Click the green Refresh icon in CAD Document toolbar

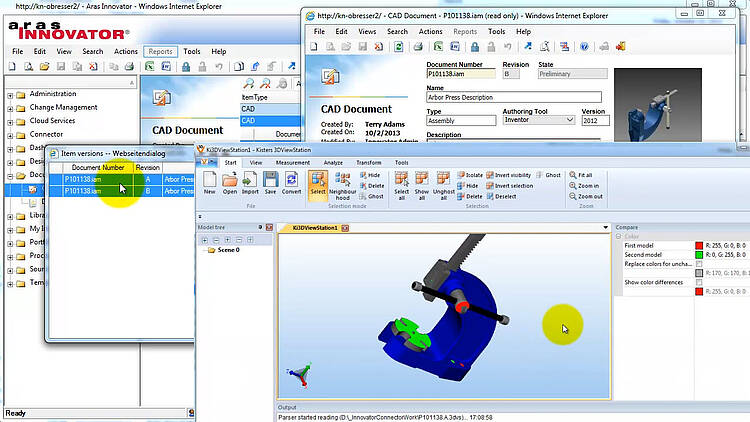tap(398, 46)
